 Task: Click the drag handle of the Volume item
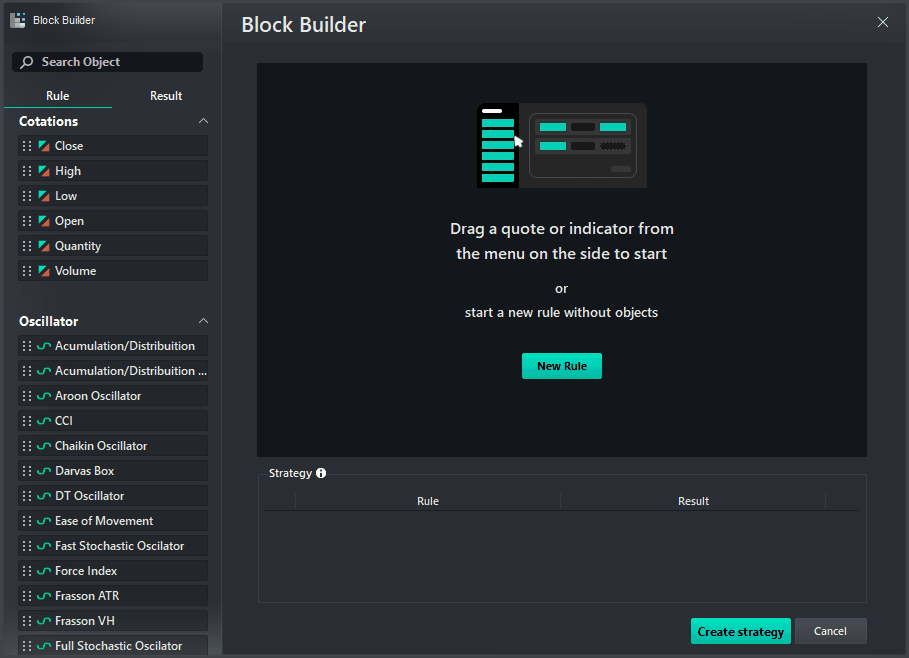coord(27,271)
